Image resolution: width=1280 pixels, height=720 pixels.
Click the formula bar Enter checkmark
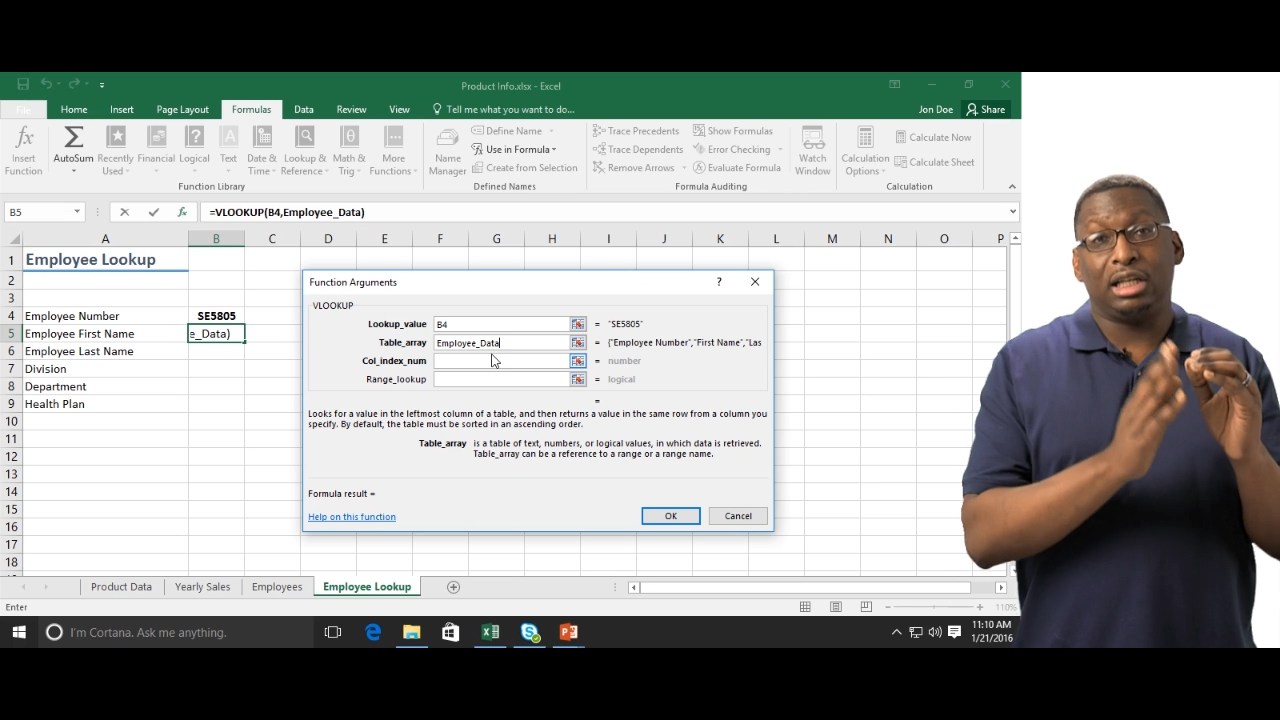(153, 212)
